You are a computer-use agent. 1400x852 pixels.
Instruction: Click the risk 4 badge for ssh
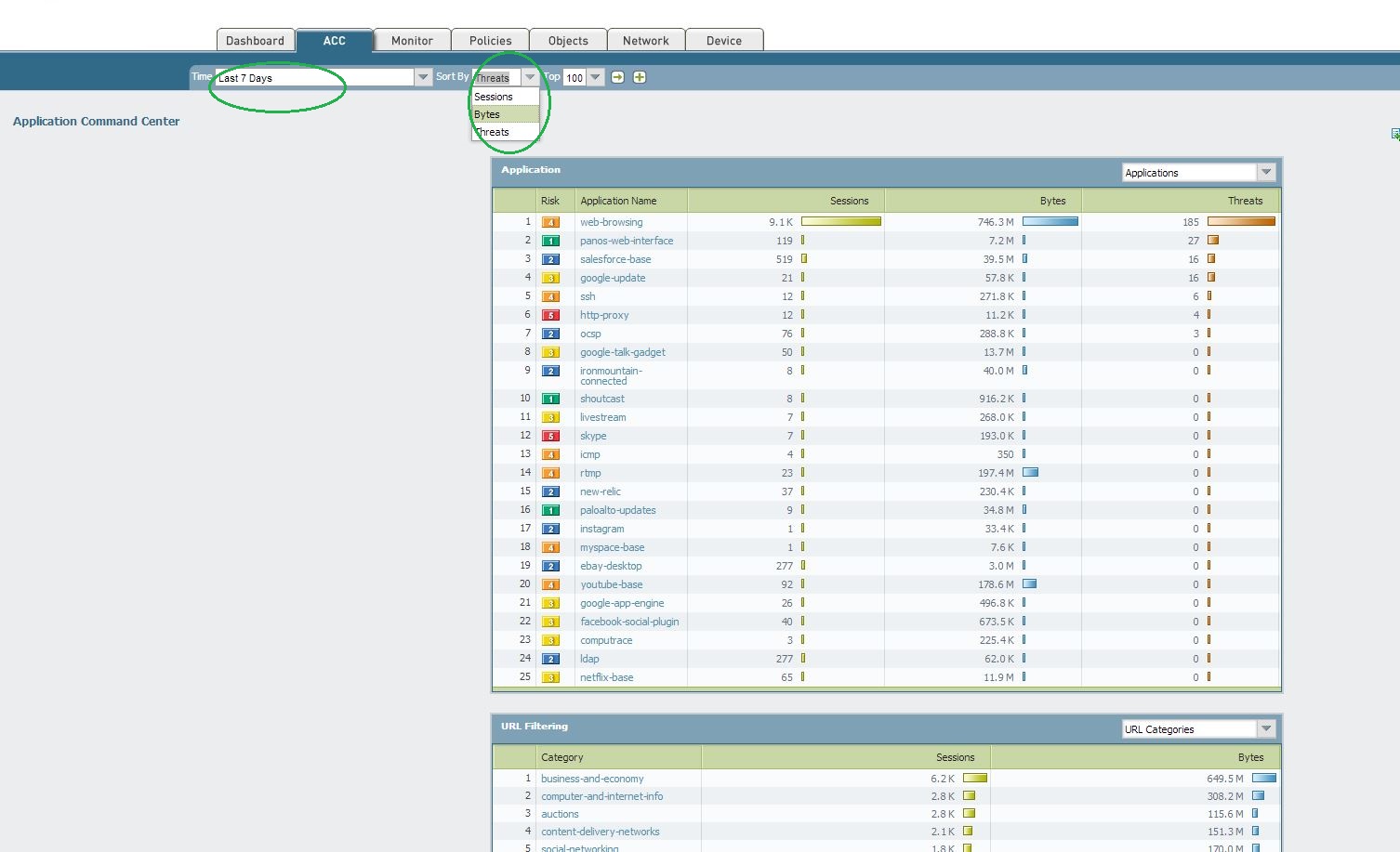550,297
